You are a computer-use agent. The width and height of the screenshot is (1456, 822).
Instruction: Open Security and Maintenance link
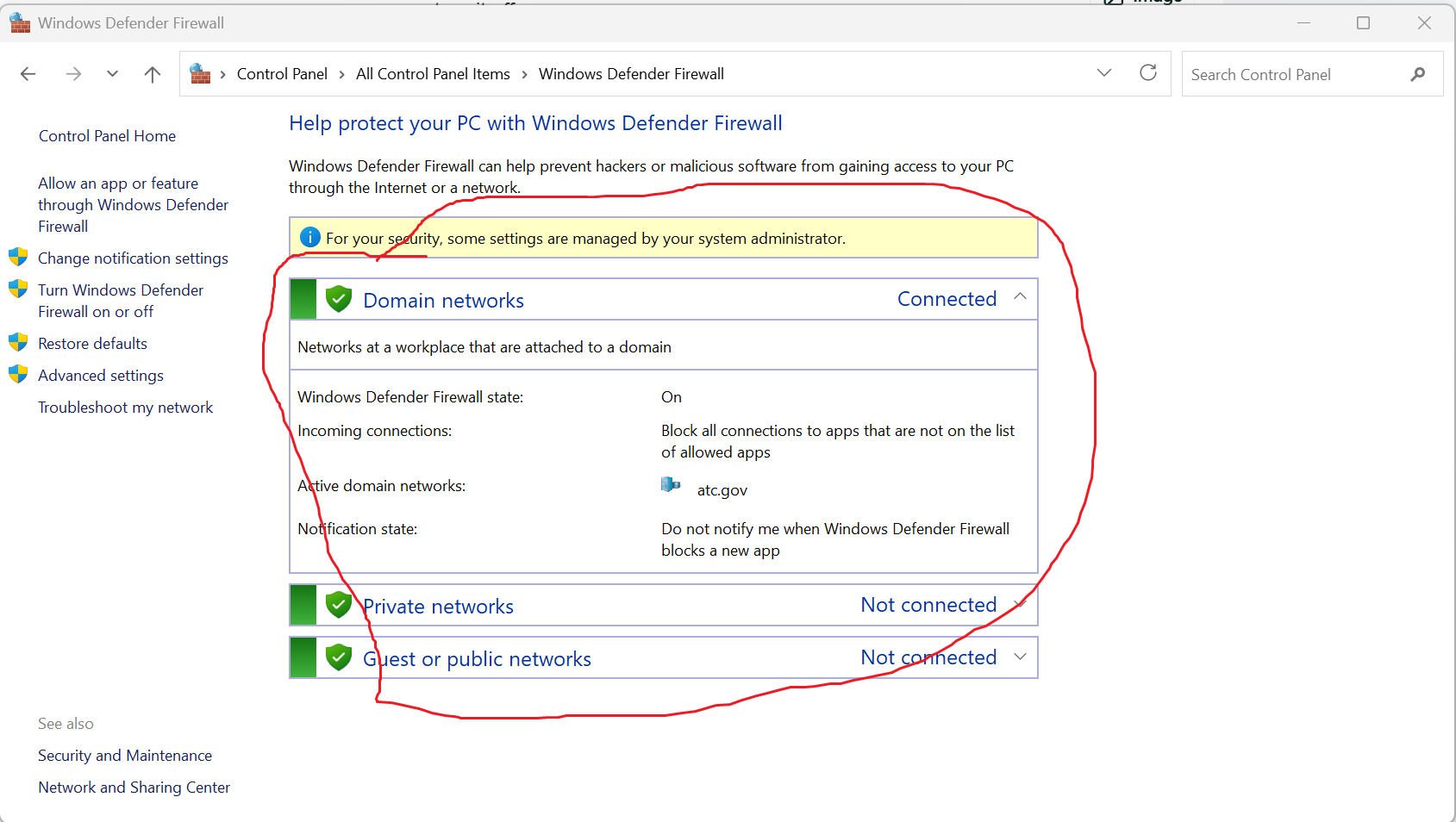point(125,756)
